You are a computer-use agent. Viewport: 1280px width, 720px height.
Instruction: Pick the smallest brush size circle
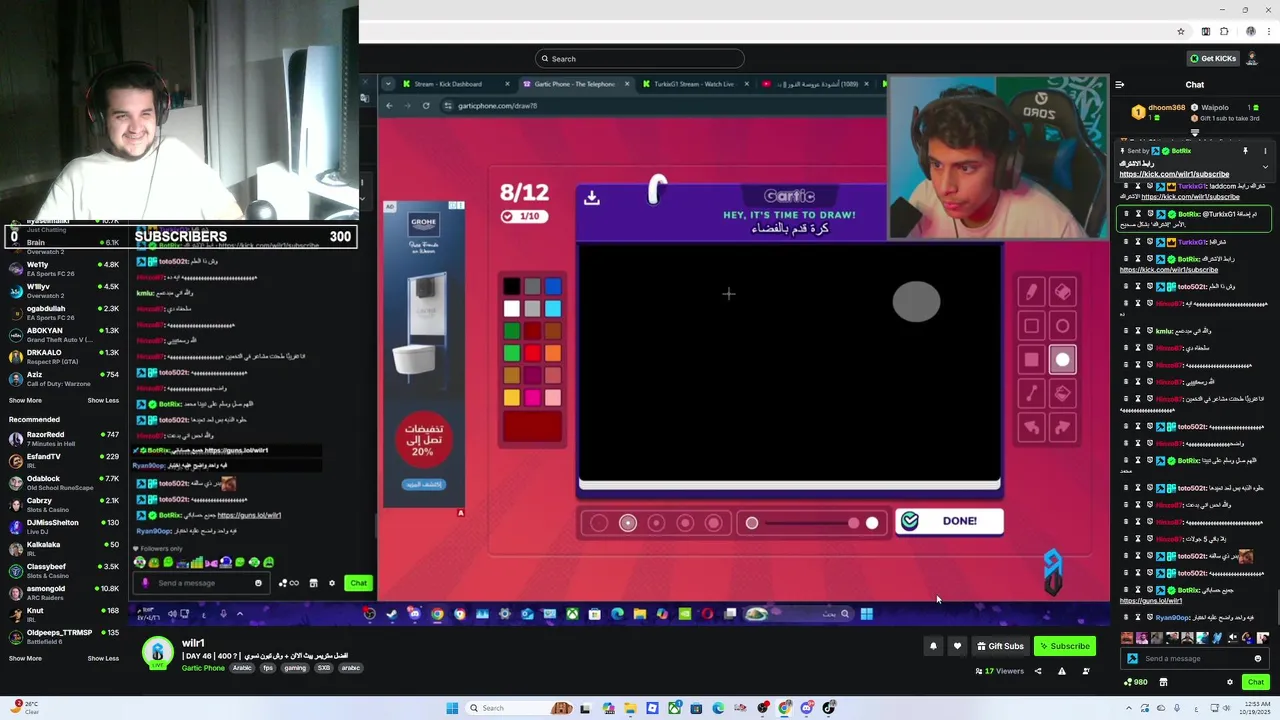click(x=599, y=522)
